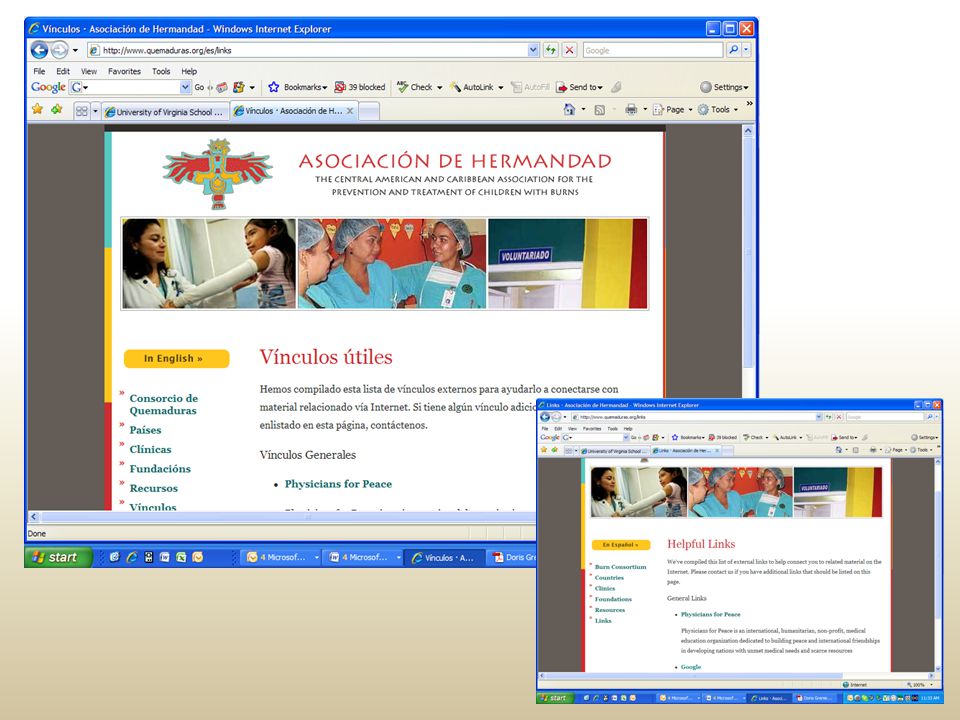Open the Favorites Center star in Vínculos window
This screenshot has height=720, width=960.
pos(37,109)
